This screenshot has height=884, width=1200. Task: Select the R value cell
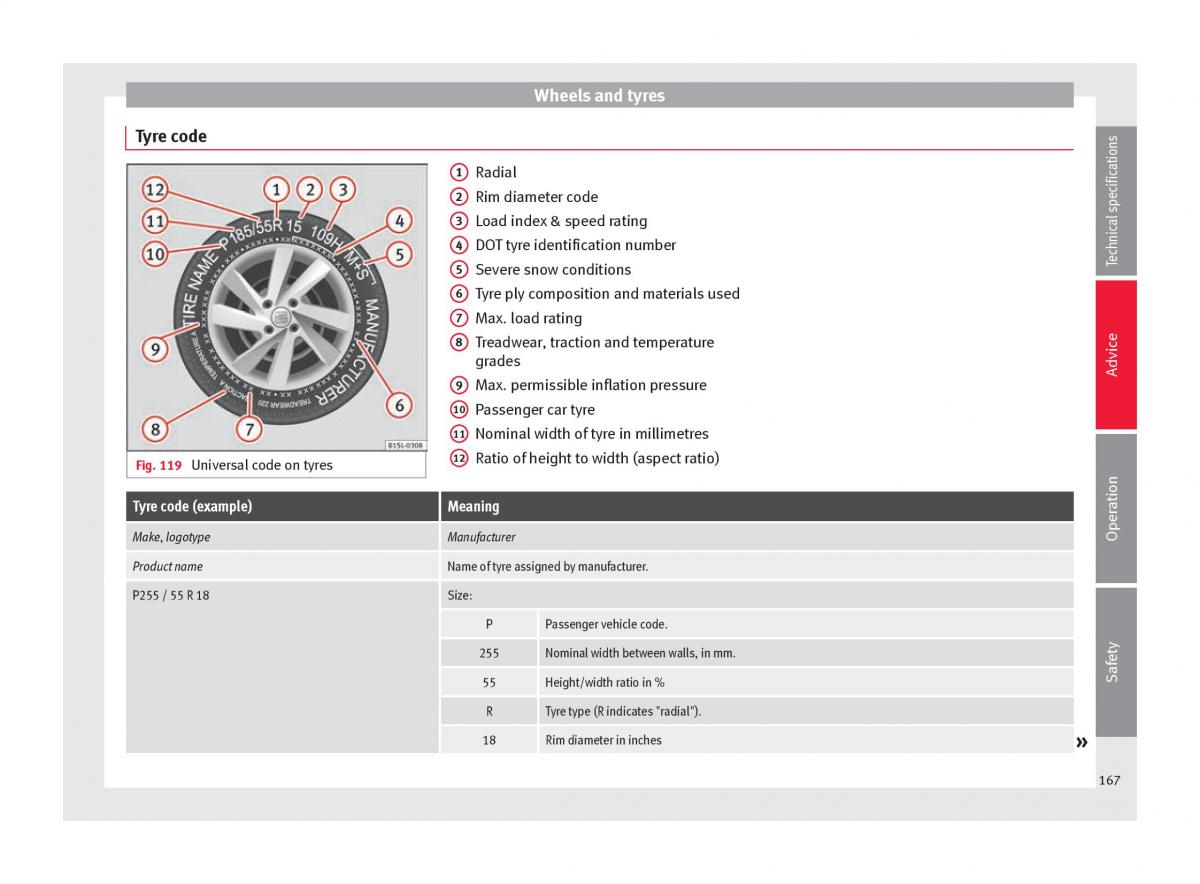(489, 711)
